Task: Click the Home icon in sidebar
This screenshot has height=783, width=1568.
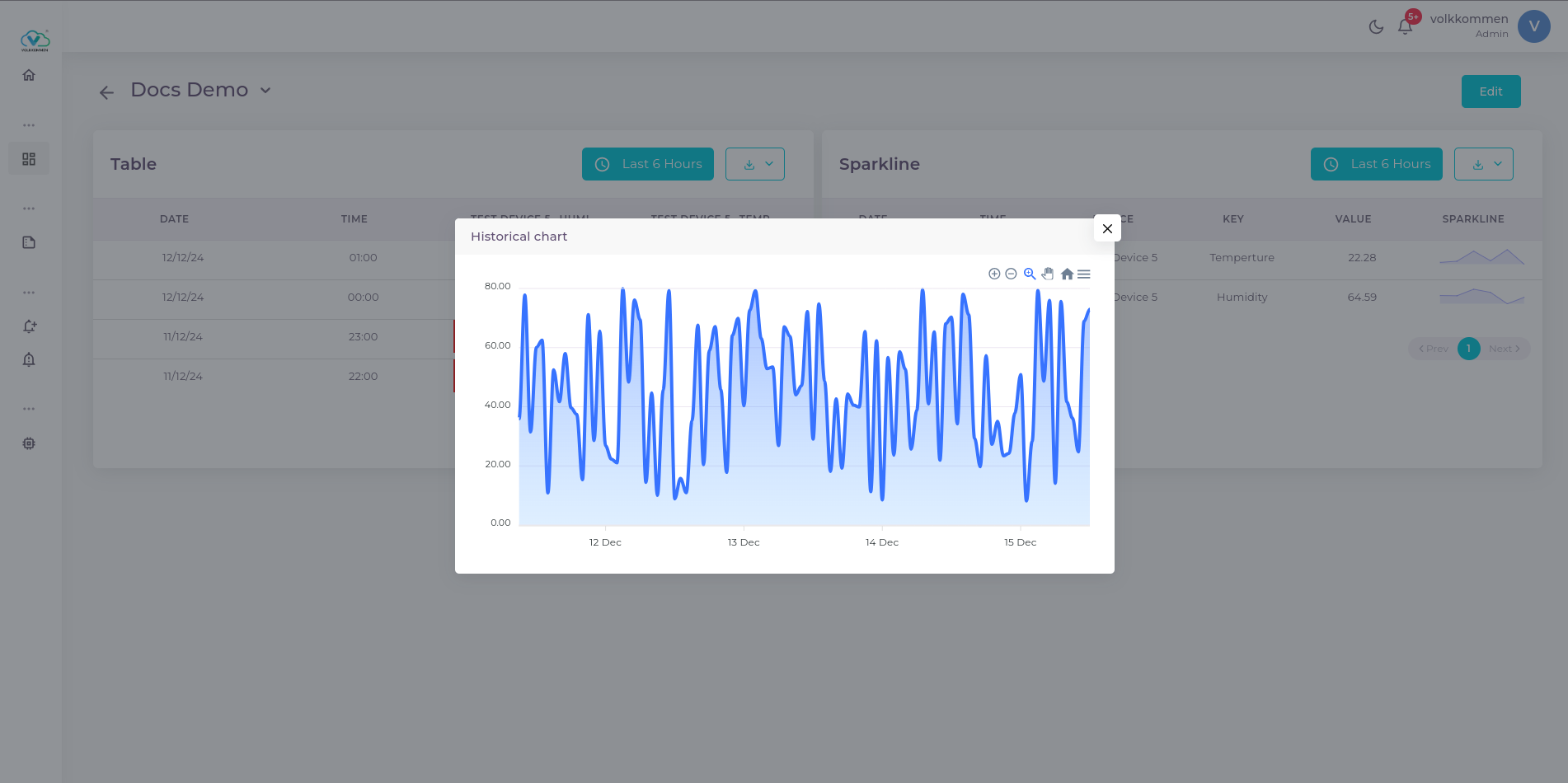Action: (x=29, y=75)
